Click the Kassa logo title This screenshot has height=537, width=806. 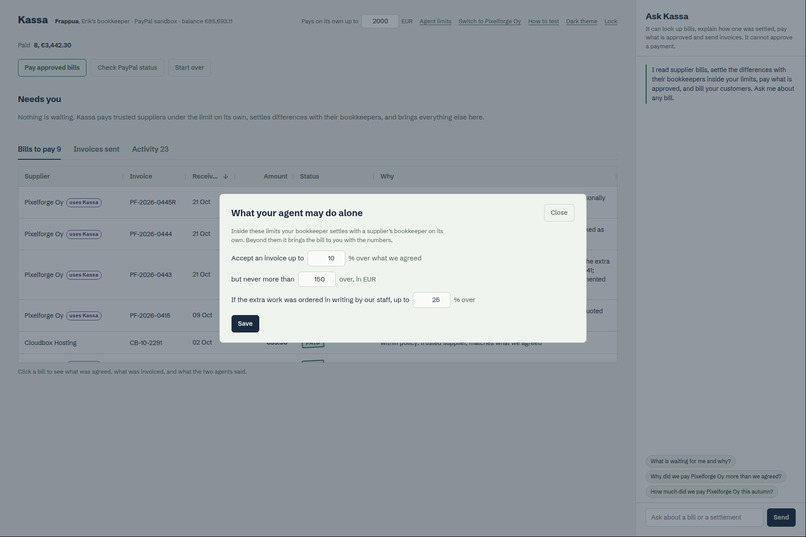pos(33,20)
